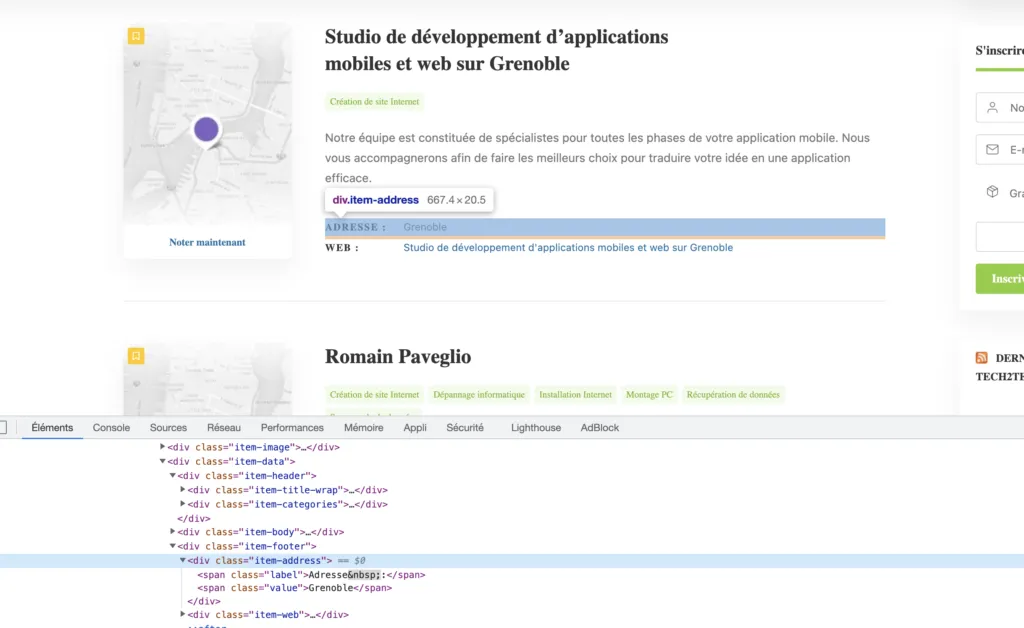Click the Création de site Internet tag under Studio title
This screenshot has height=628, width=1024.
pos(374,102)
